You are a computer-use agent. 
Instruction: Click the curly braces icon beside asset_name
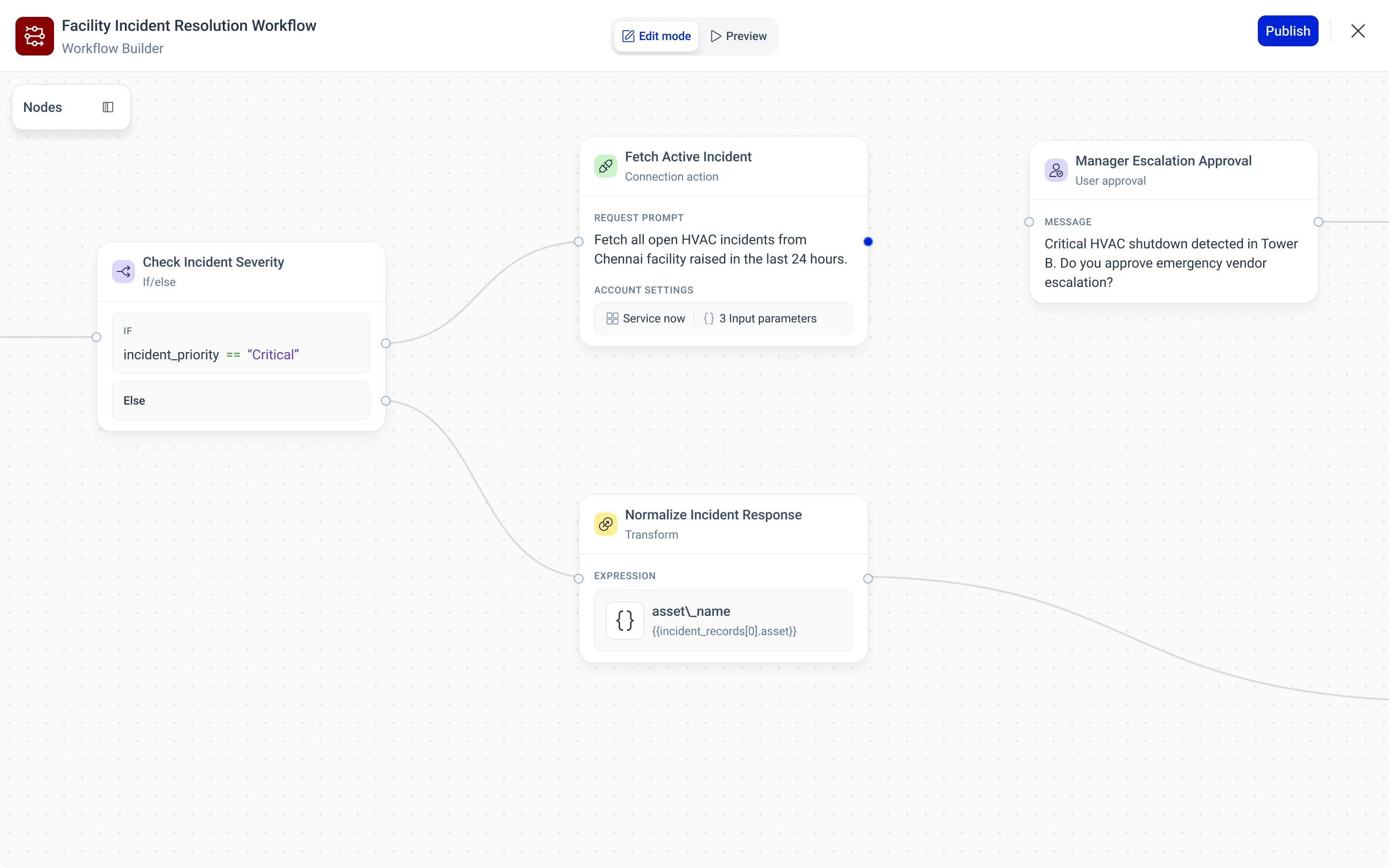[x=625, y=621]
